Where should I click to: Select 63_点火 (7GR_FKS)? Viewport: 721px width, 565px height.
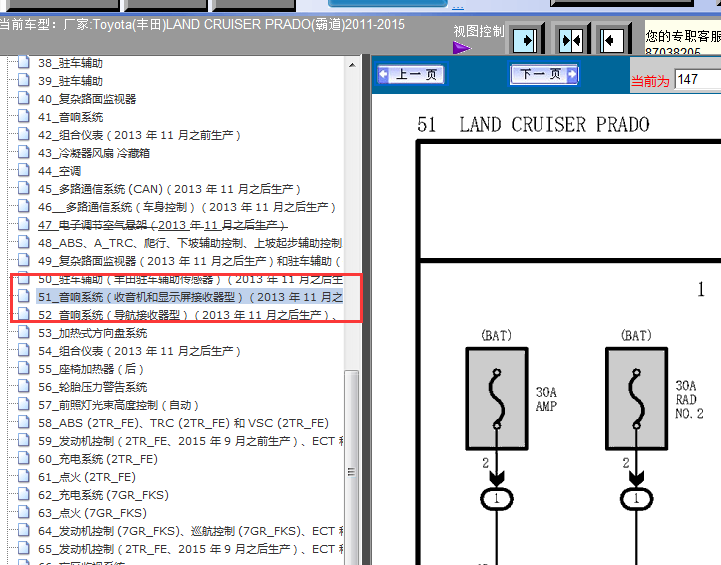tap(92, 513)
